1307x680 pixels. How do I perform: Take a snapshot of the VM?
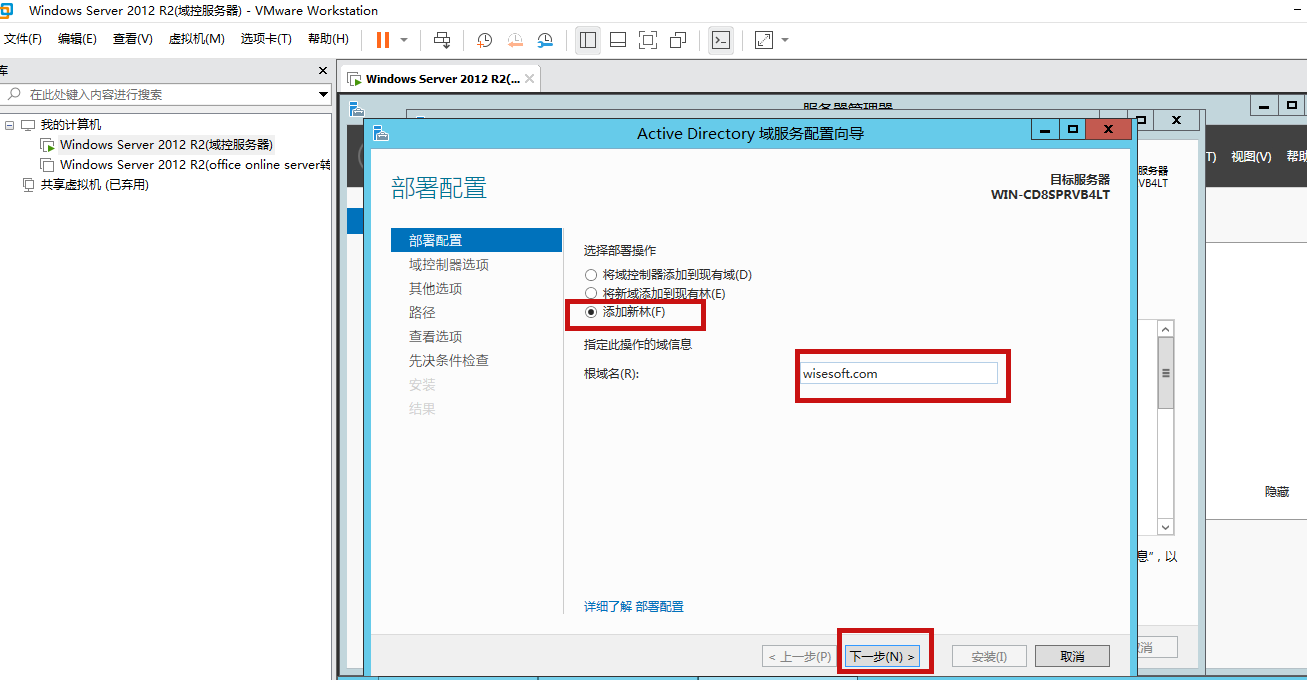pyautogui.click(x=484, y=40)
